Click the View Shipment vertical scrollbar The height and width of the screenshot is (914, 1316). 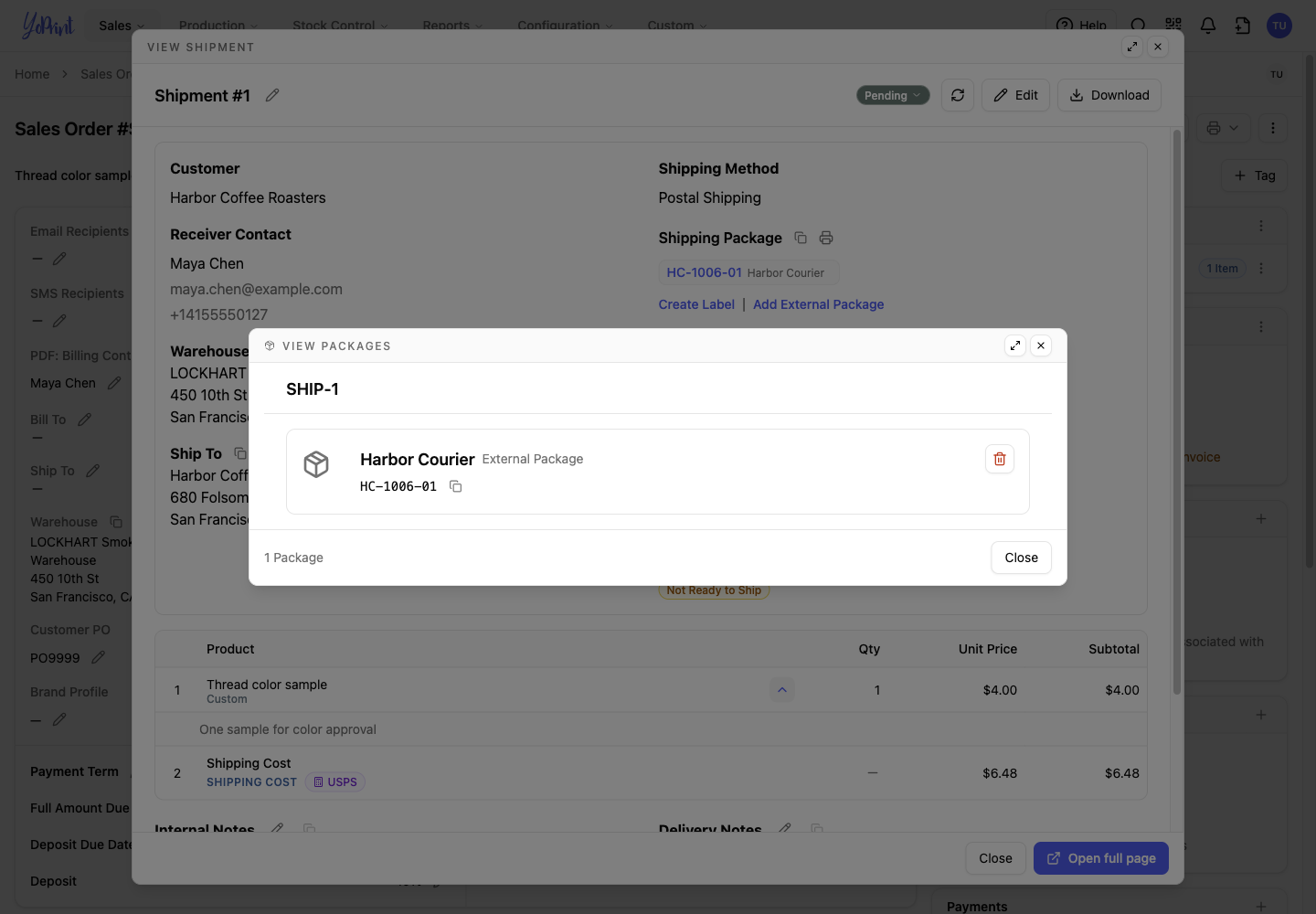[1177, 411]
